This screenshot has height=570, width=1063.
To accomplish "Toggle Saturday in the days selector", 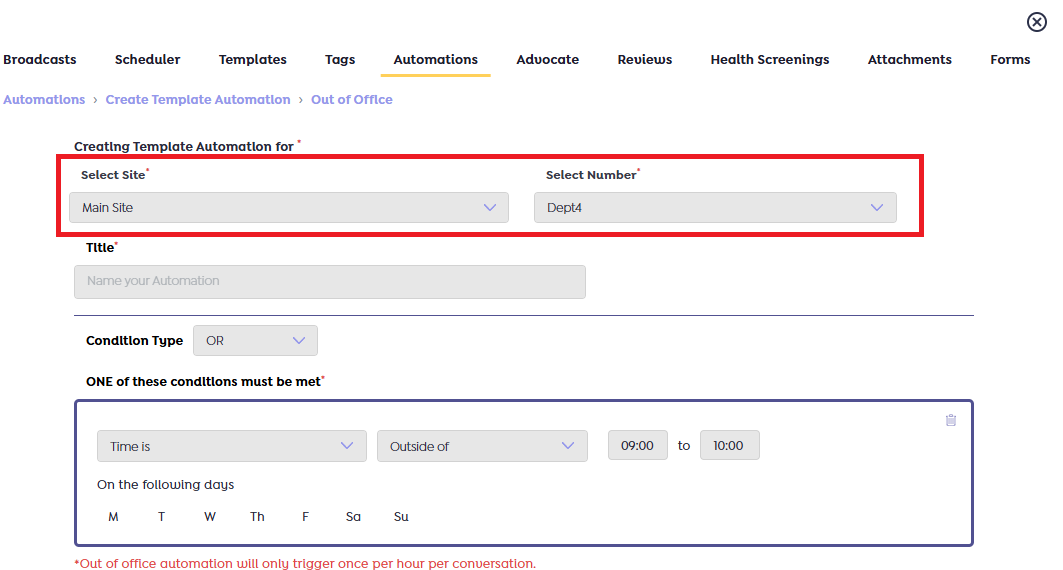I will (353, 517).
